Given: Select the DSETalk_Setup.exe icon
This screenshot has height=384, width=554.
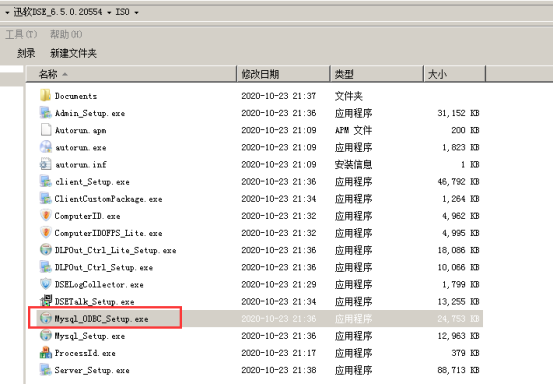Looking at the screenshot, I should coord(45,301).
